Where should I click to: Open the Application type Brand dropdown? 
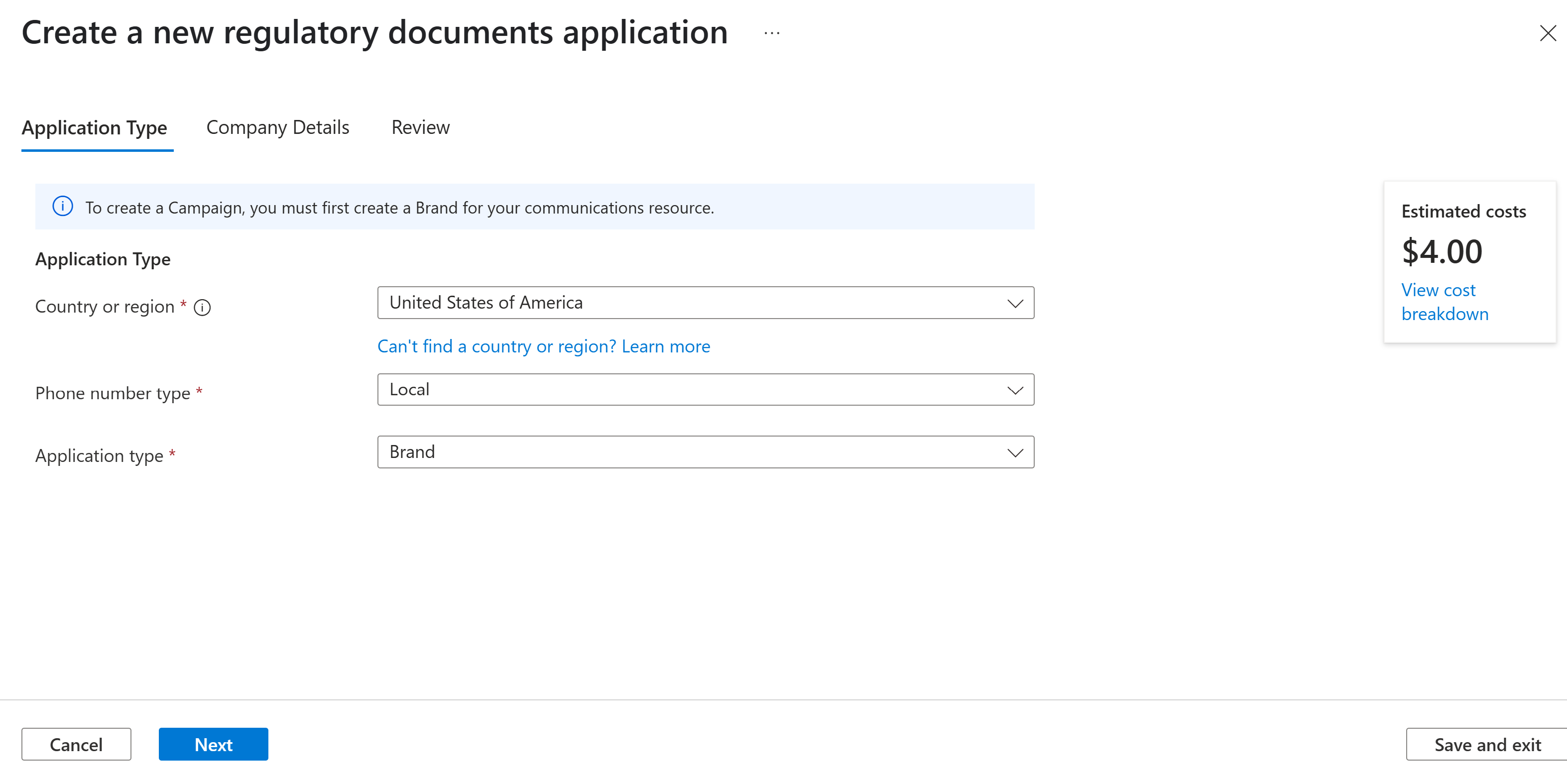[706, 452]
